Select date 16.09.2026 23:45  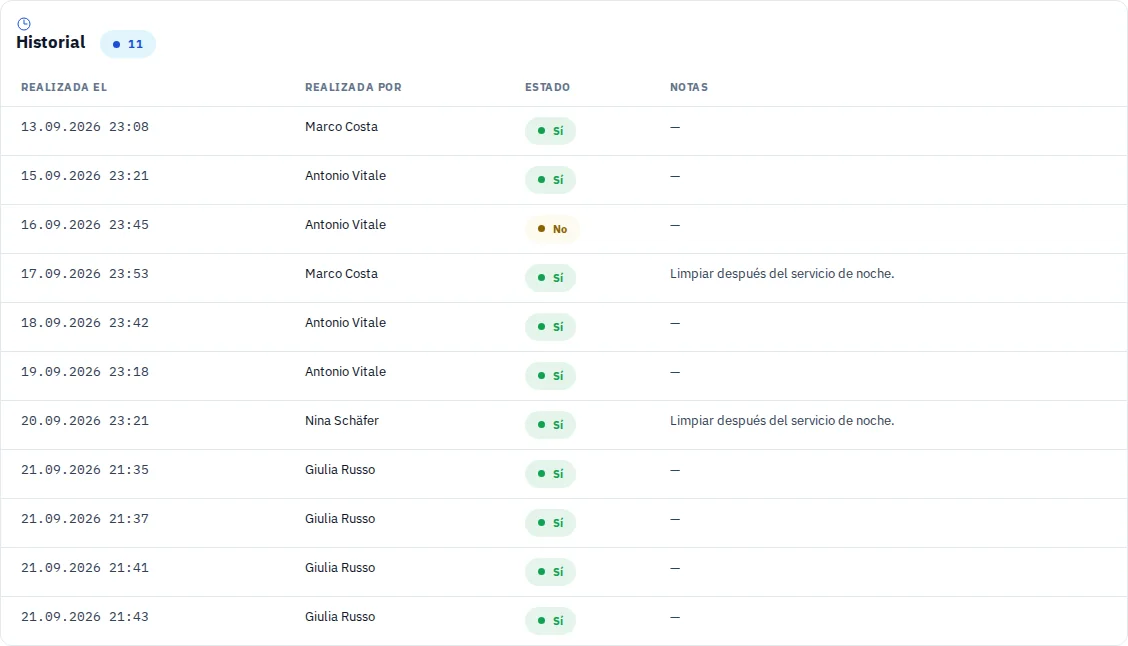(x=85, y=224)
